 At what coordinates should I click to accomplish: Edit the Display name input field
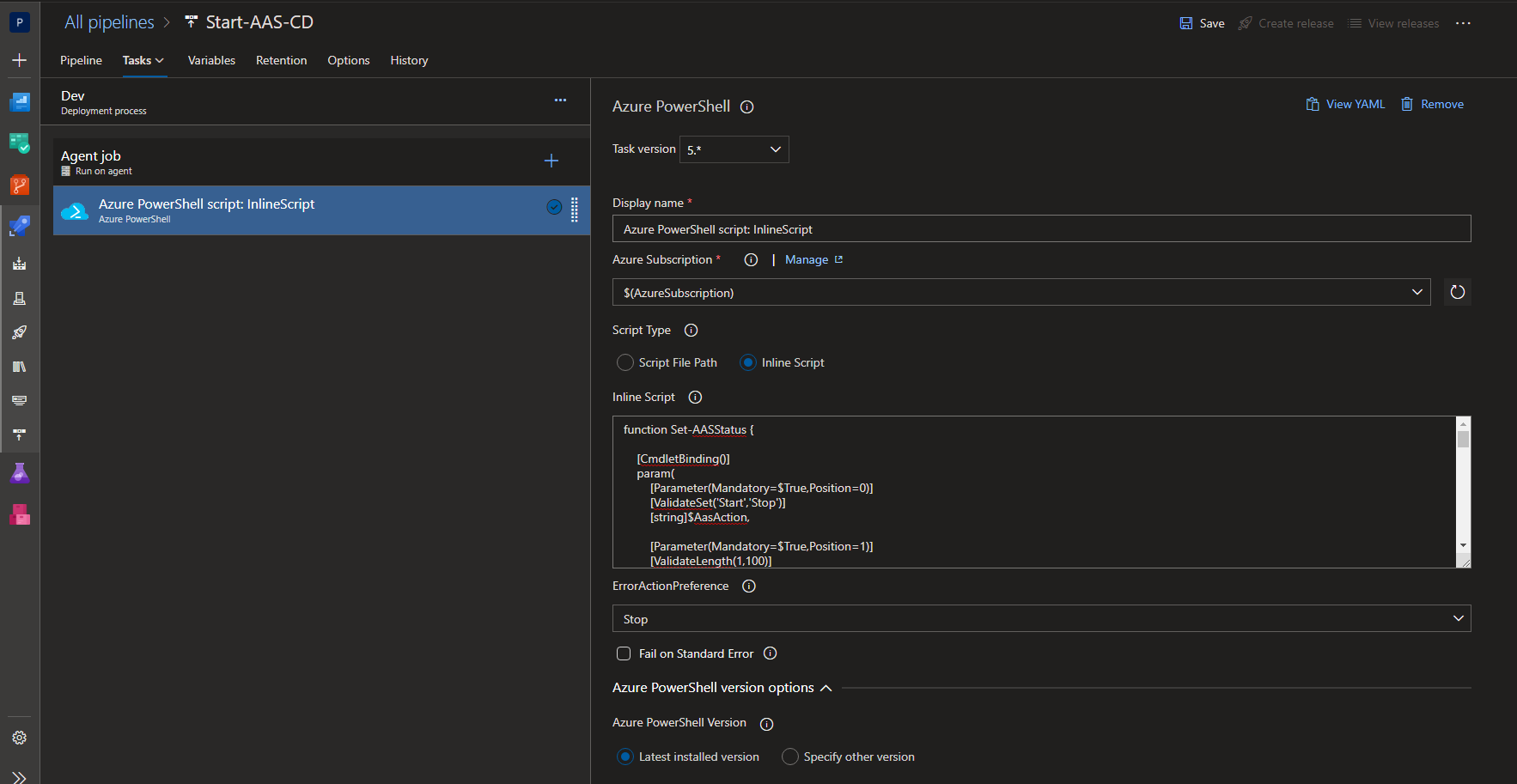coord(1041,228)
